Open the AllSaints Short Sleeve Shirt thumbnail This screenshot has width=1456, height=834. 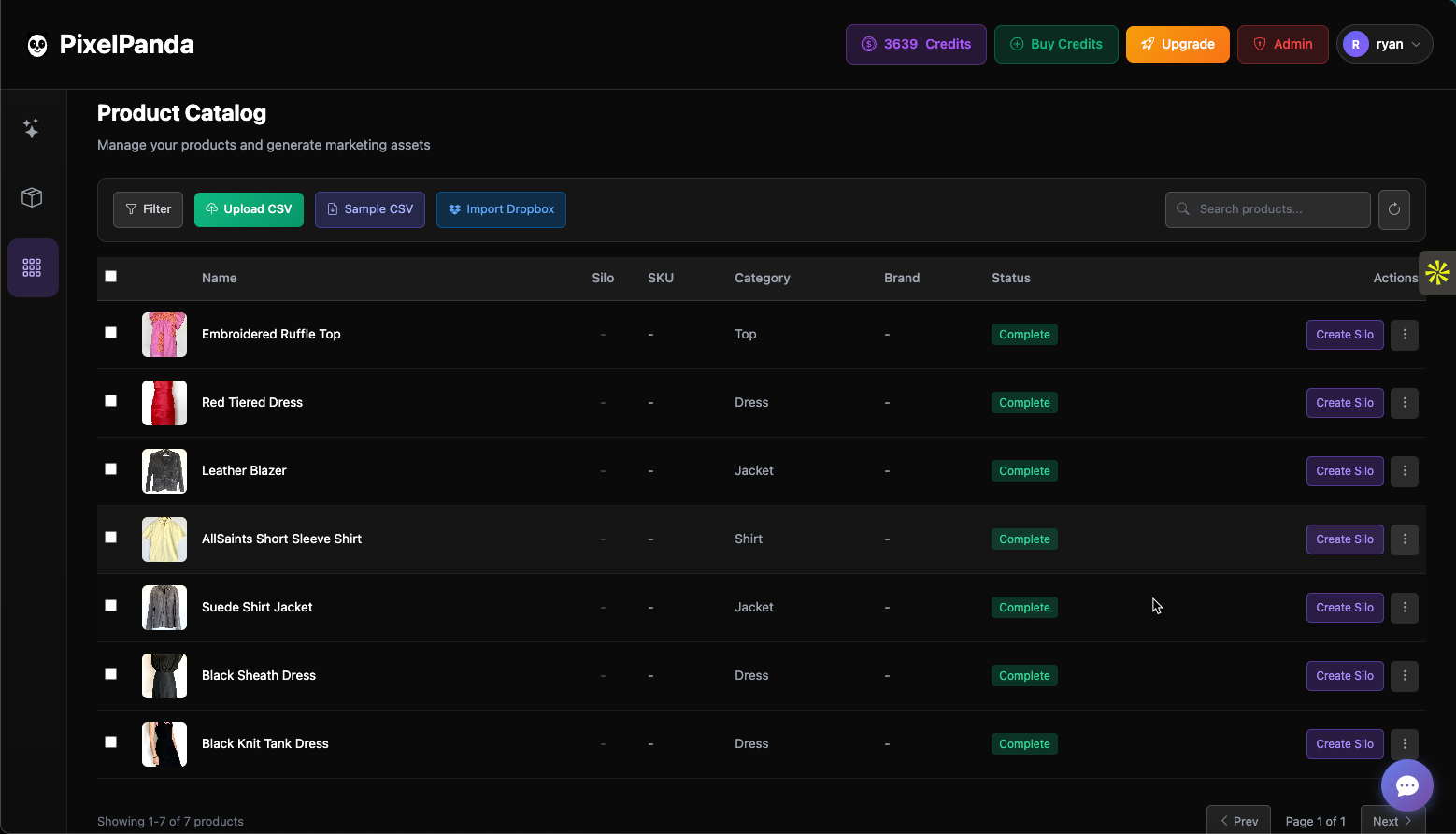(164, 539)
